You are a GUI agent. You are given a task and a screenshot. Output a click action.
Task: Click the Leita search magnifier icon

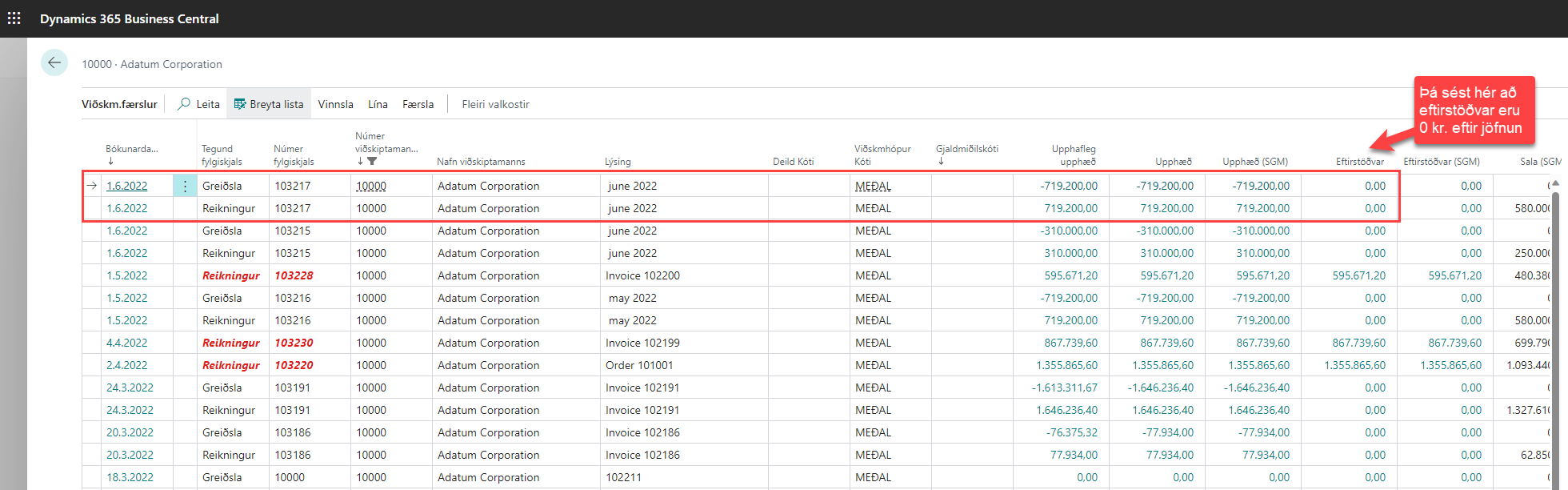click(x=185, y=104)
